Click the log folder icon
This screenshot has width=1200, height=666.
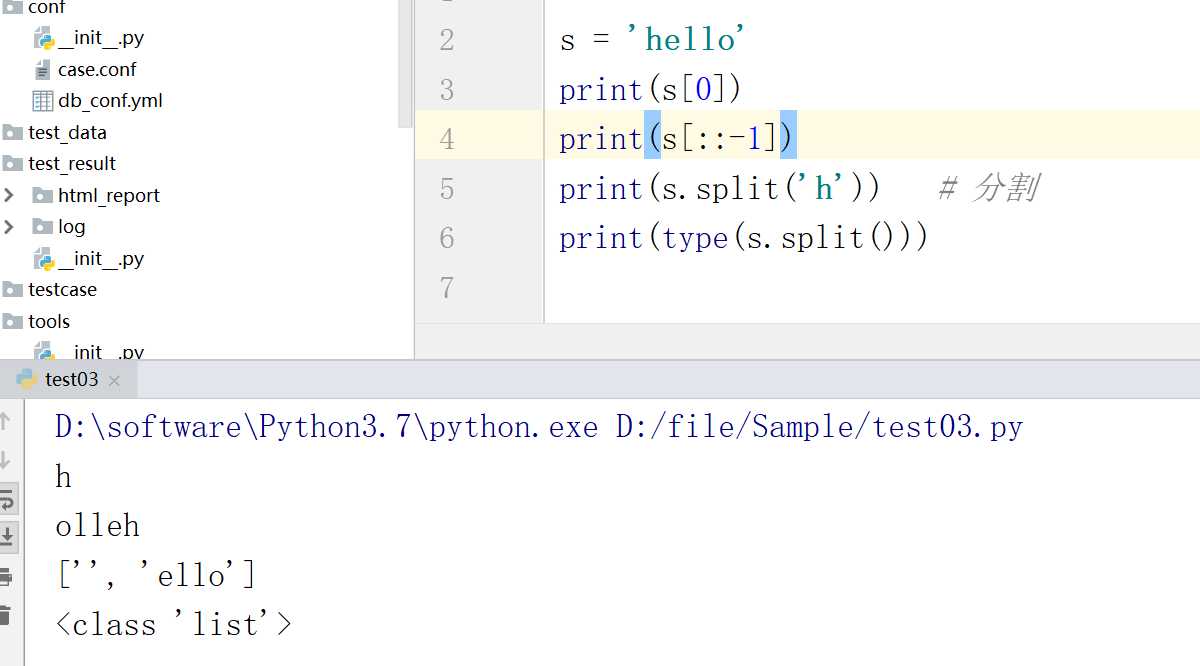pyautogui.click(x=43, y=227)
